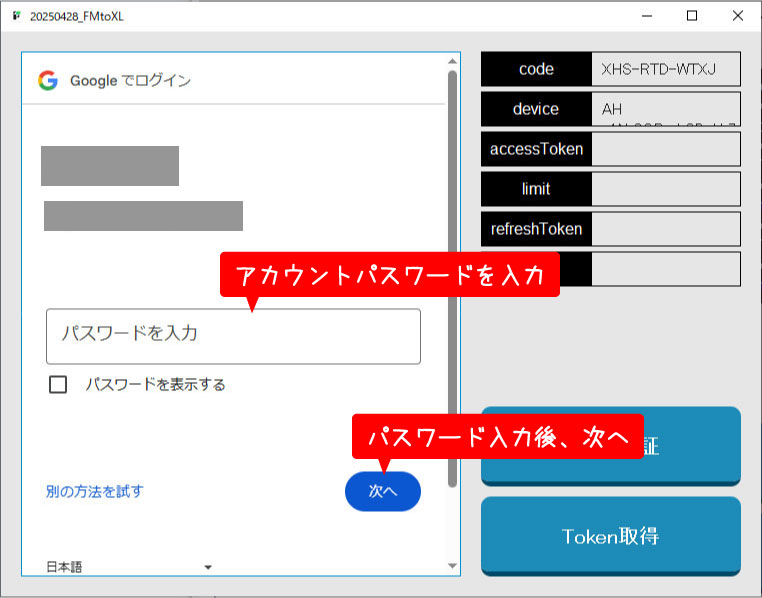
Task: Click the limit value field
Action: pos(666,188)
